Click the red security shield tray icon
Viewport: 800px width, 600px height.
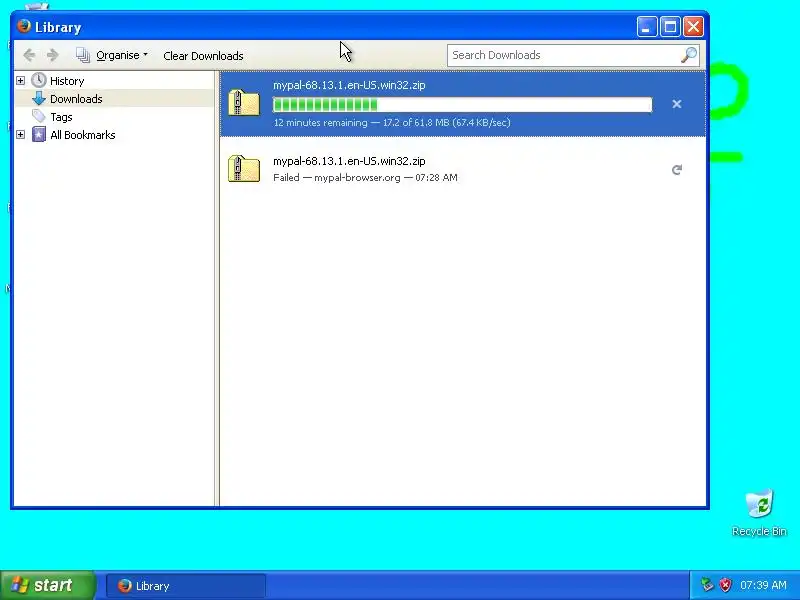point(725,585)
